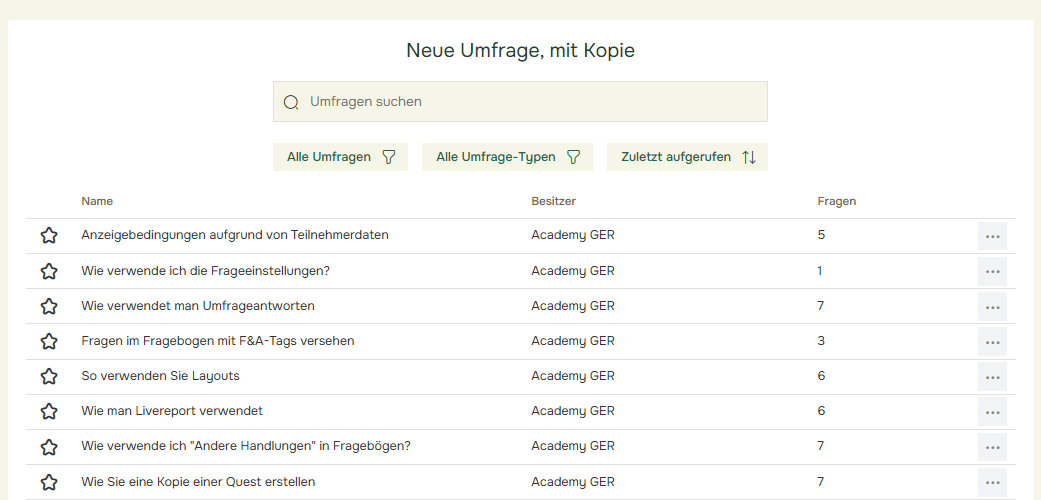Click the 'Name' column header
The width and height of the screenshot is (1041, 500).
tap(97, 201)
